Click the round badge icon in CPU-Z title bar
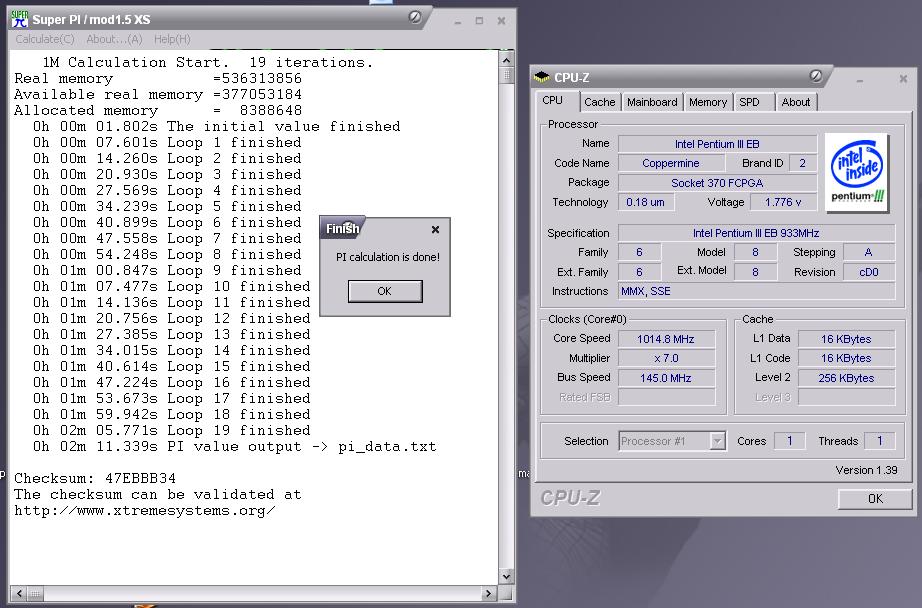Image resolution: width=922 pixels, height=608 pixels. 816,75
